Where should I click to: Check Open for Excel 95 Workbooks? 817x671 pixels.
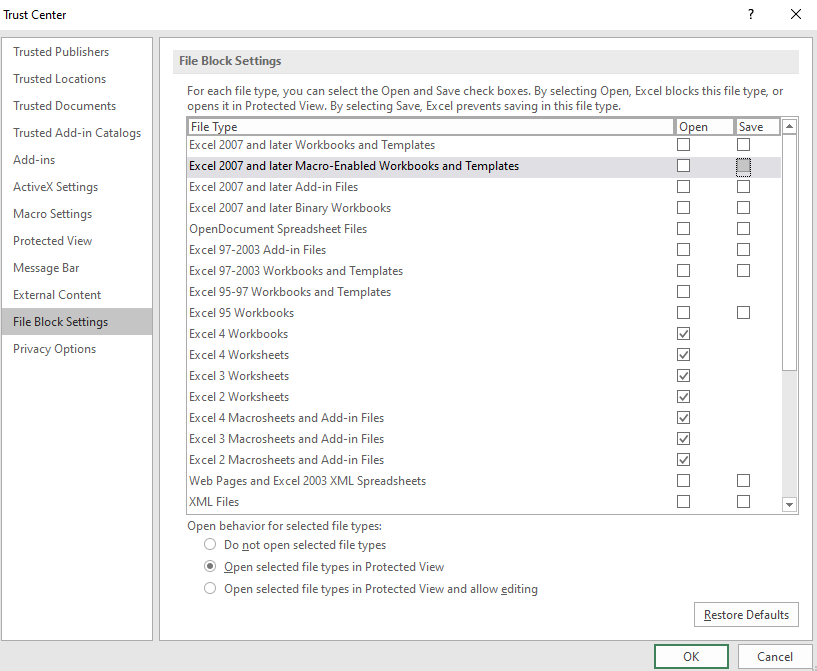(x=683, y=313)
